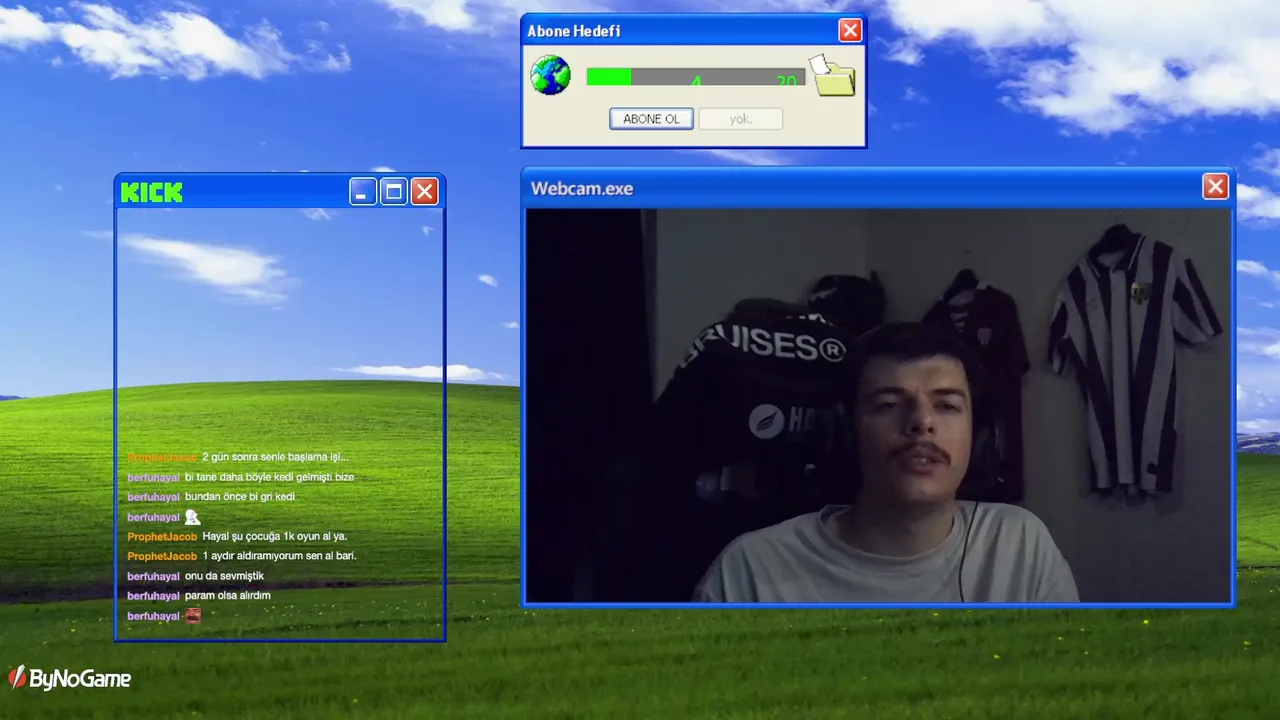The image size is (1280, 720).
Task: Click message "1 aydır aldıramıyorum sen al bari."
Action: tap(280, 556)
